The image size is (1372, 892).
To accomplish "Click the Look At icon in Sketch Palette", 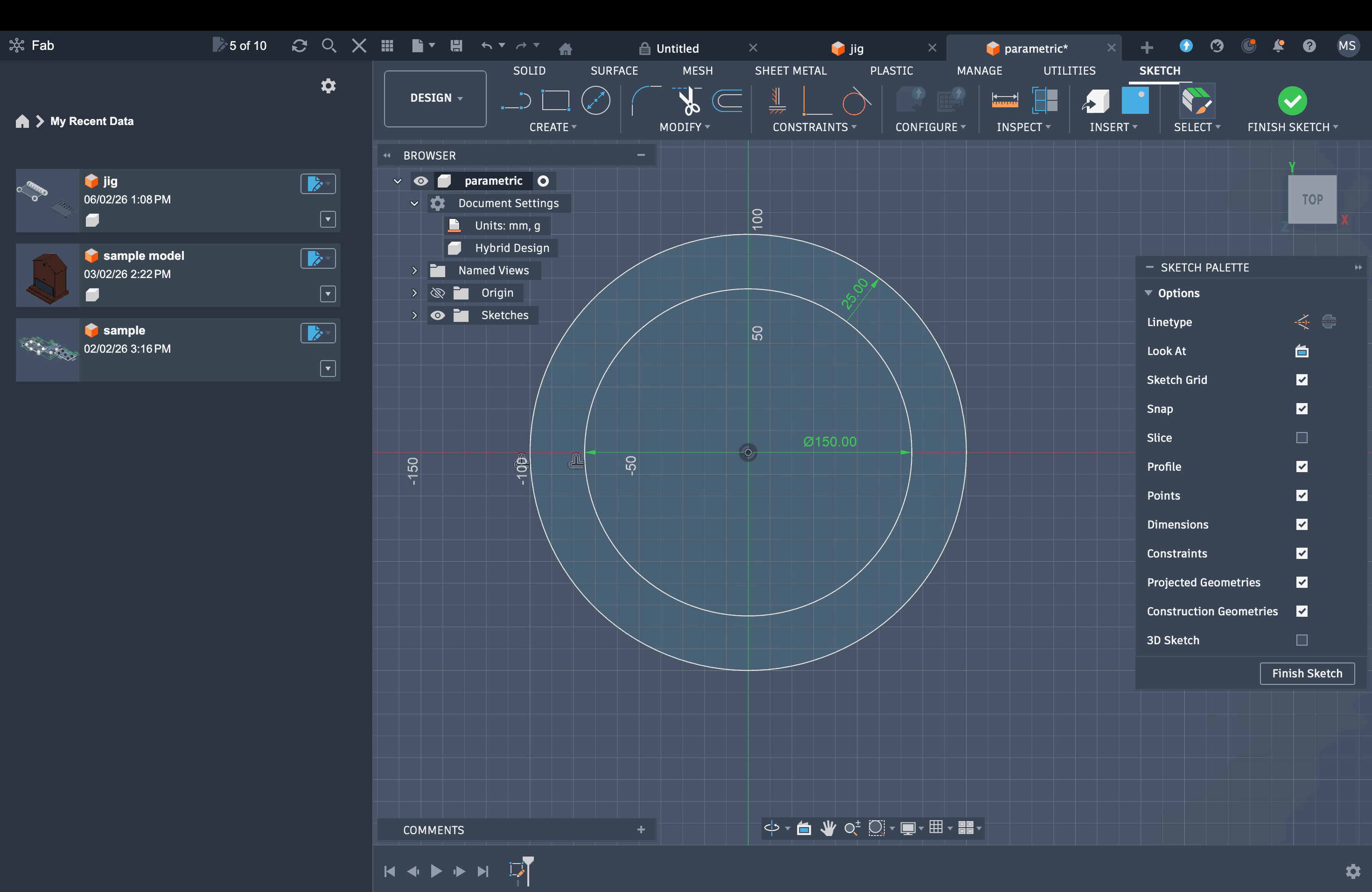I will point(1301,351).
